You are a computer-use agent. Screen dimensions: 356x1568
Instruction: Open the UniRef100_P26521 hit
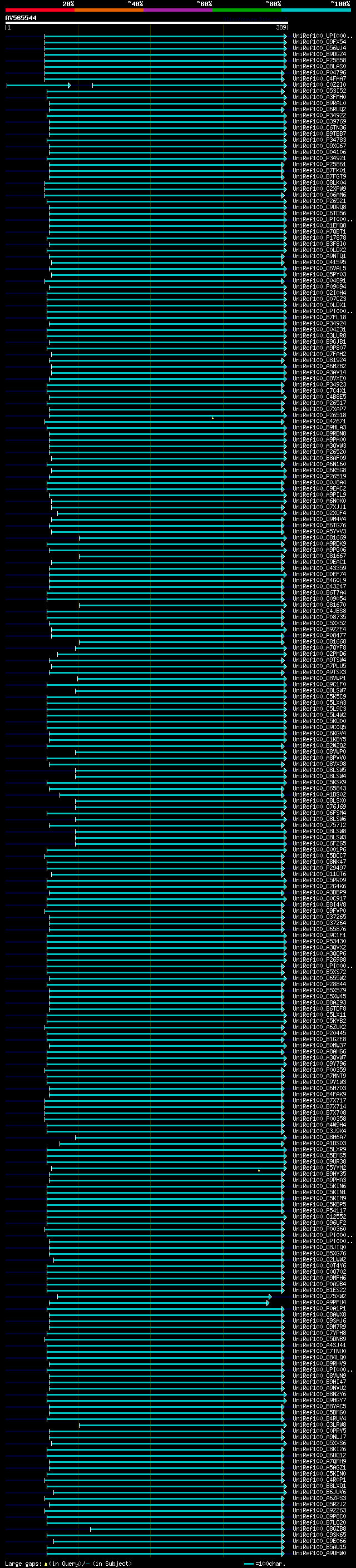pyautogui.click(x=319, y=201)
